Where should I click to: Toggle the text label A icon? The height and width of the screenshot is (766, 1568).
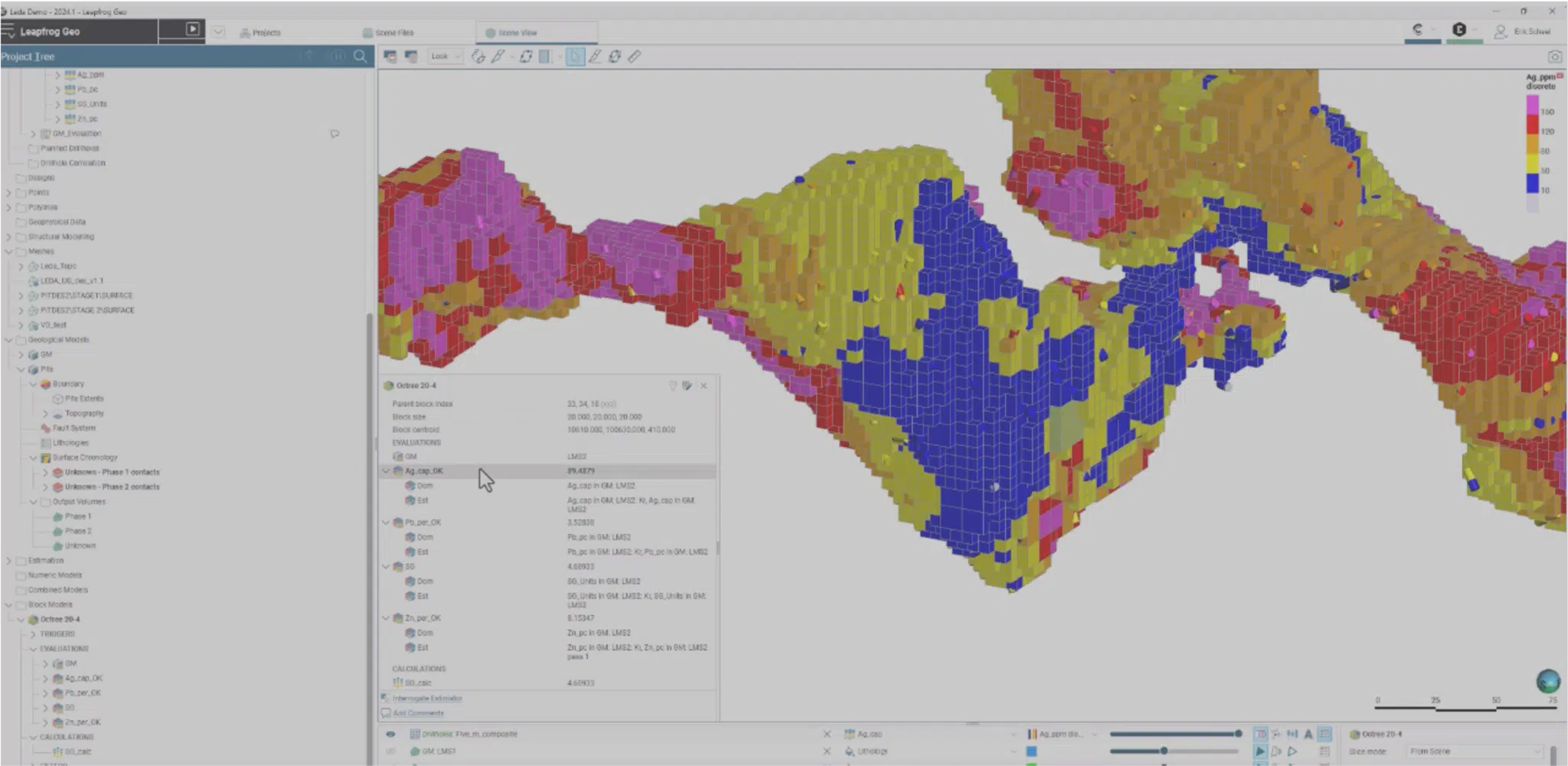[x=1308, y=735]
